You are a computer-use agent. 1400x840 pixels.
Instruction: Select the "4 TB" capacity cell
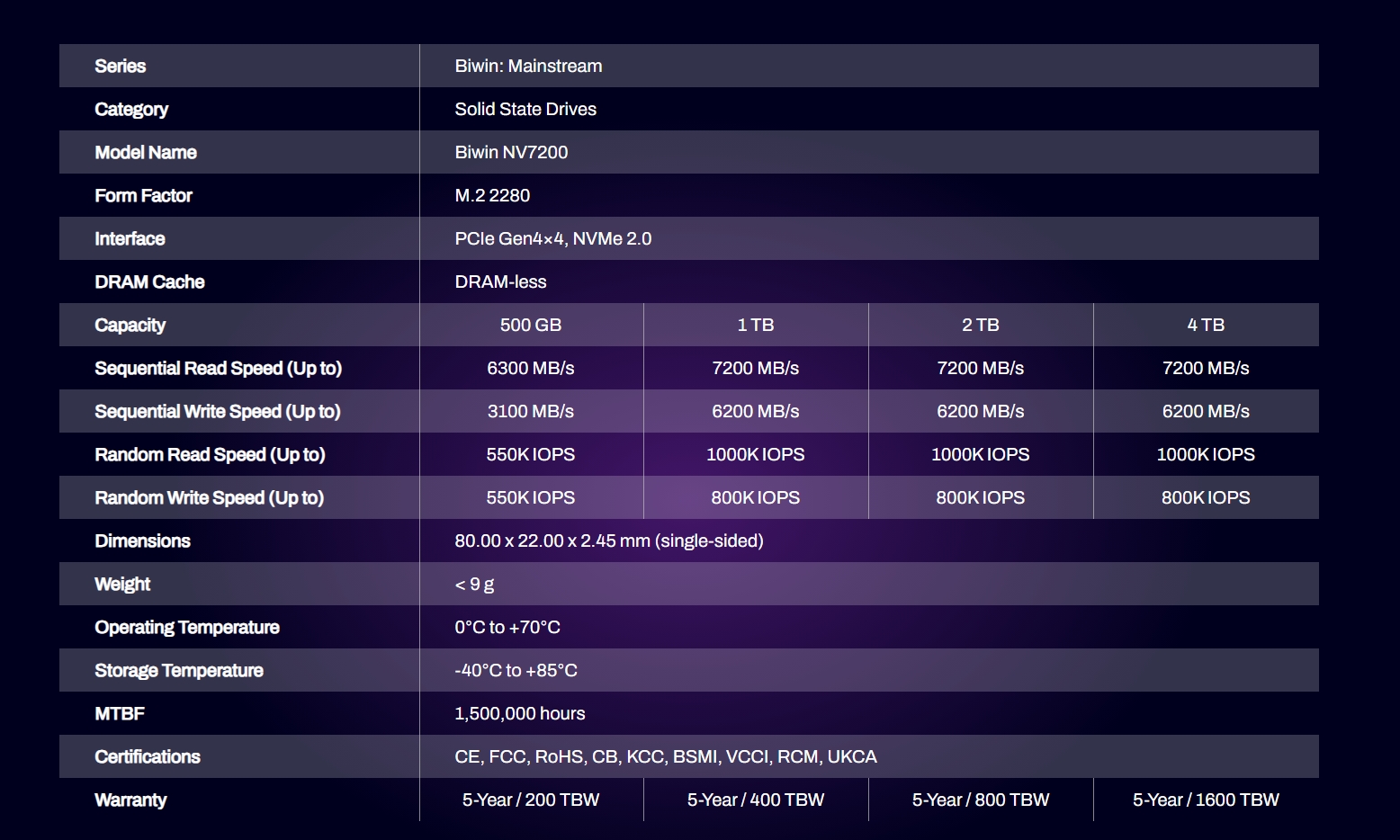[x=1206, y=325]
